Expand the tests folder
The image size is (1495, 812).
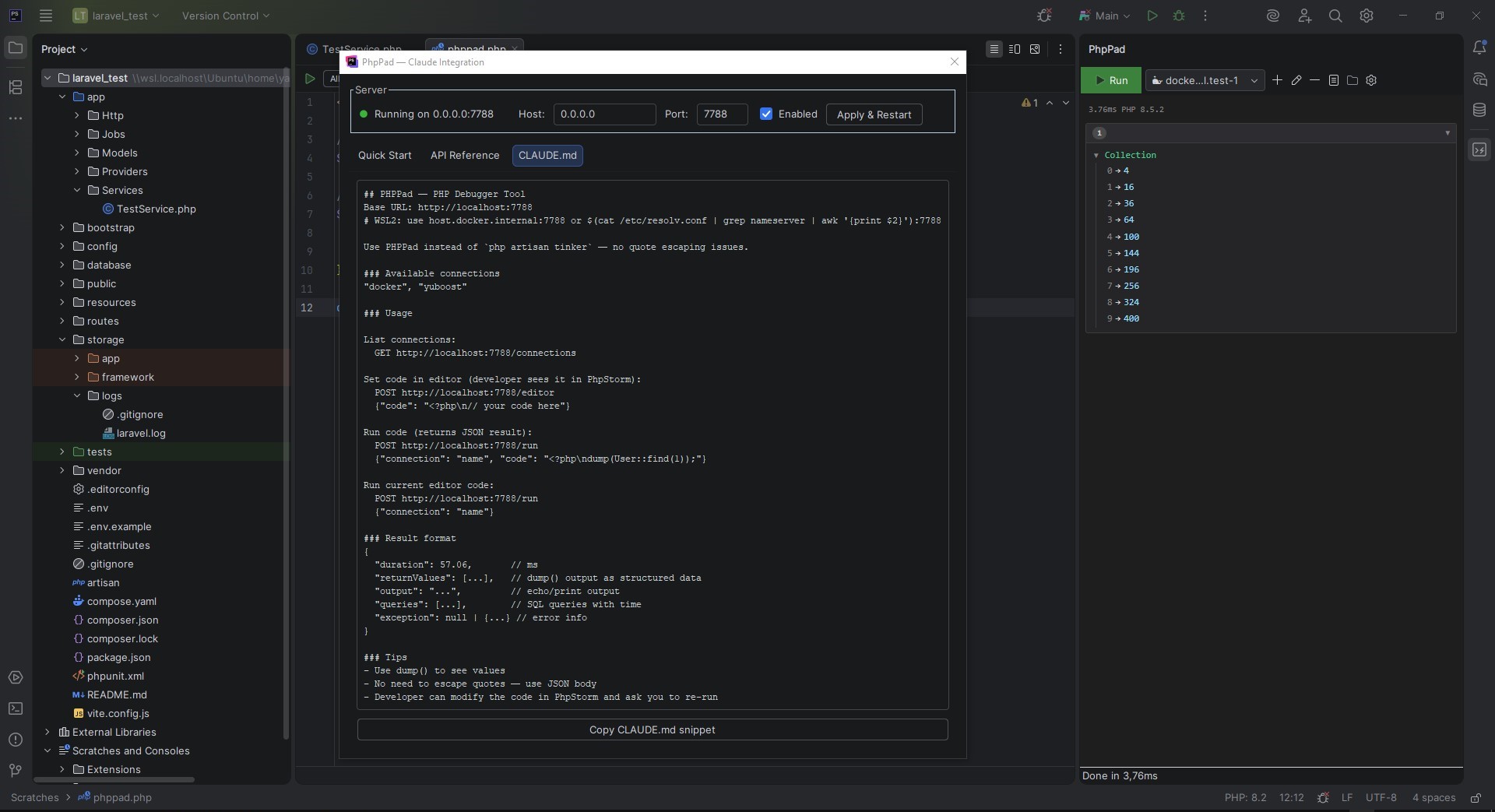[x=62, y=452]
